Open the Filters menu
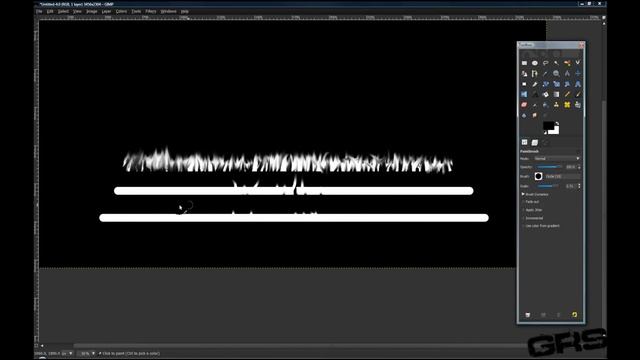 [x=151, y=11]
